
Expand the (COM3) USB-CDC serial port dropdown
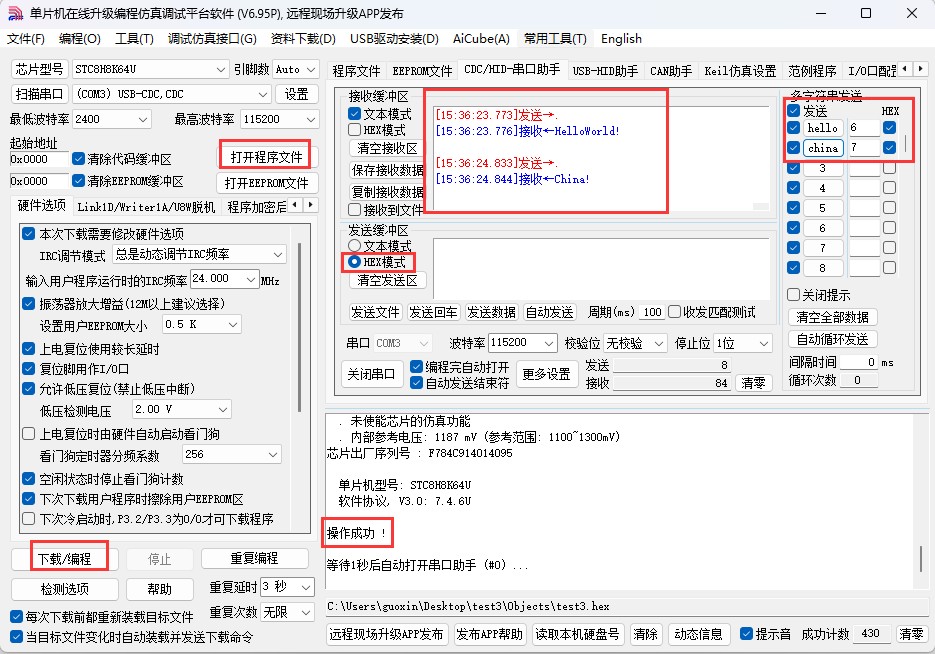pyautogui.click(x=263, y=94)
